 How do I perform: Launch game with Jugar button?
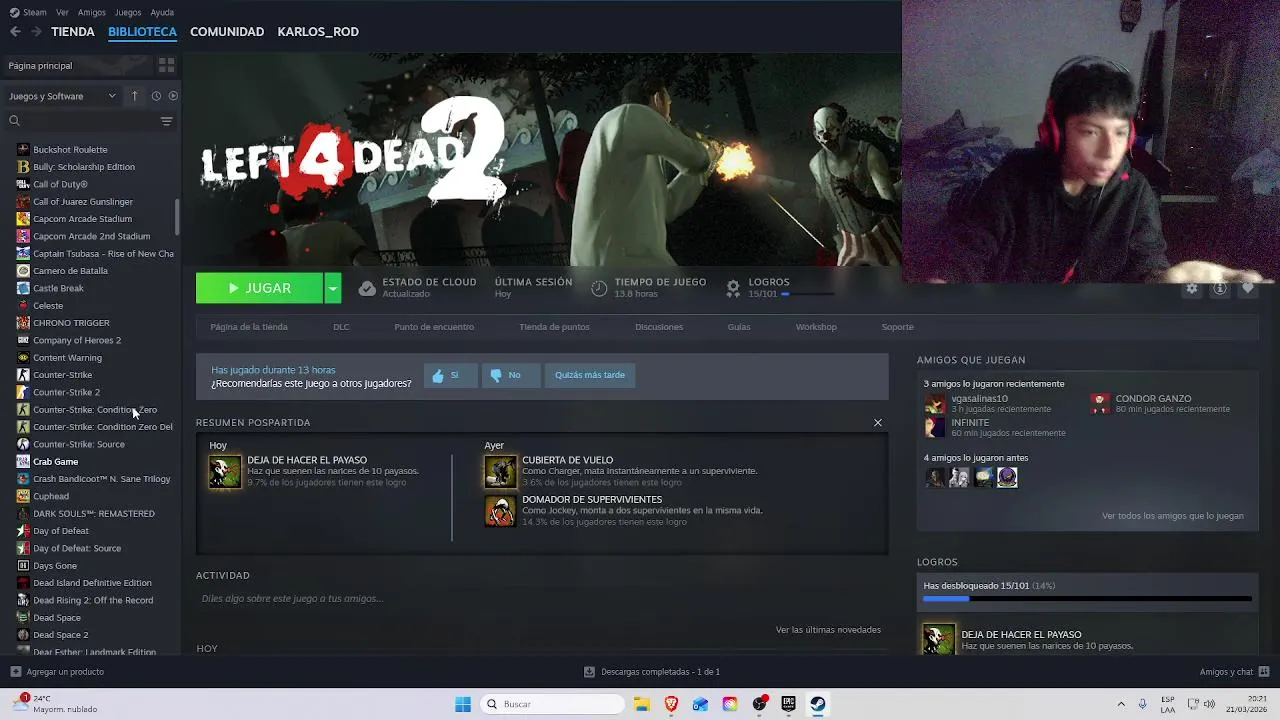pos(260,288)
